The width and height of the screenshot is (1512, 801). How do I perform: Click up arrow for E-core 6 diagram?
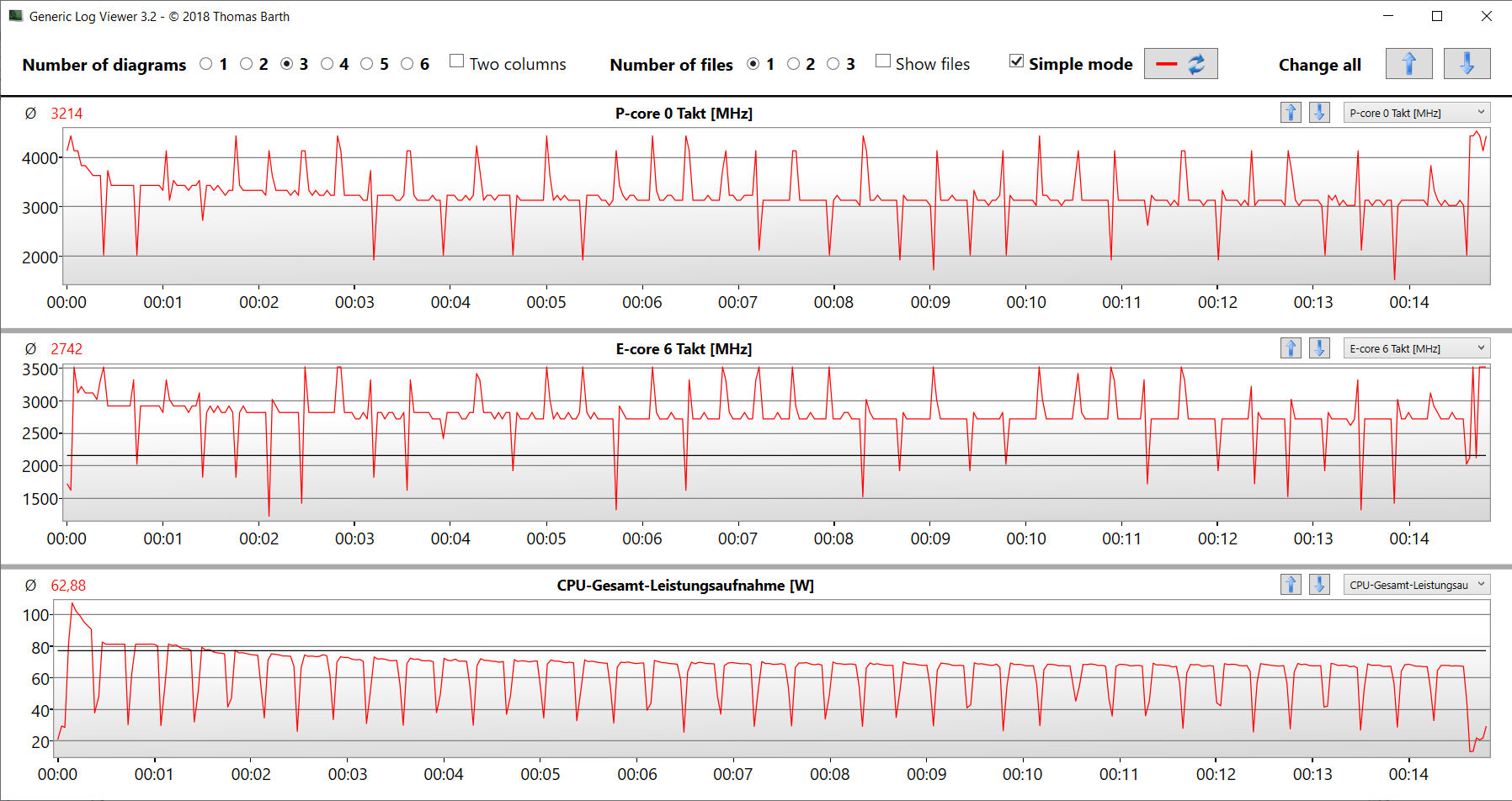pos(1291,348)
